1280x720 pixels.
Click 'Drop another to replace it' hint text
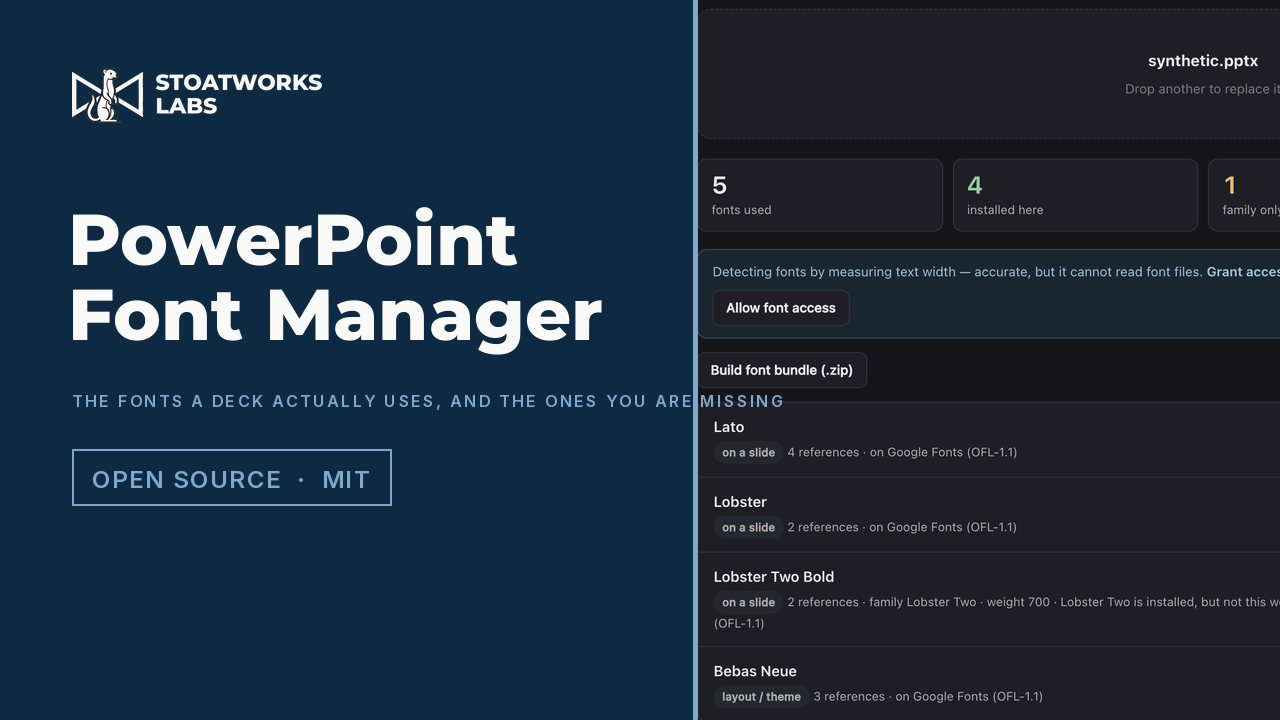1202,89
